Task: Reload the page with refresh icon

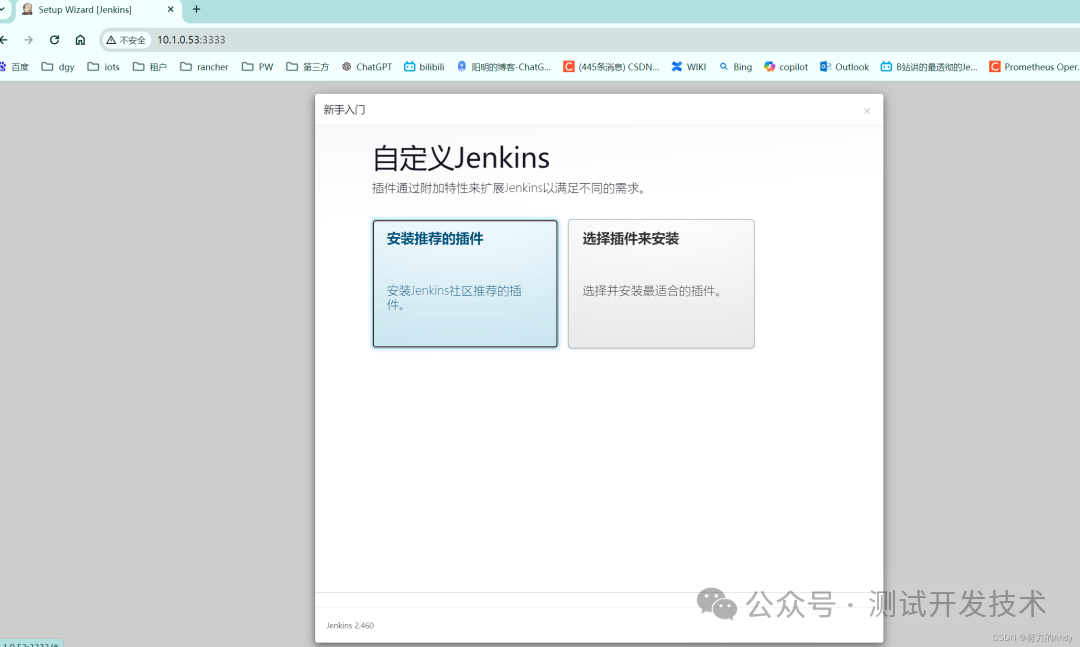Action: point(54,40)
